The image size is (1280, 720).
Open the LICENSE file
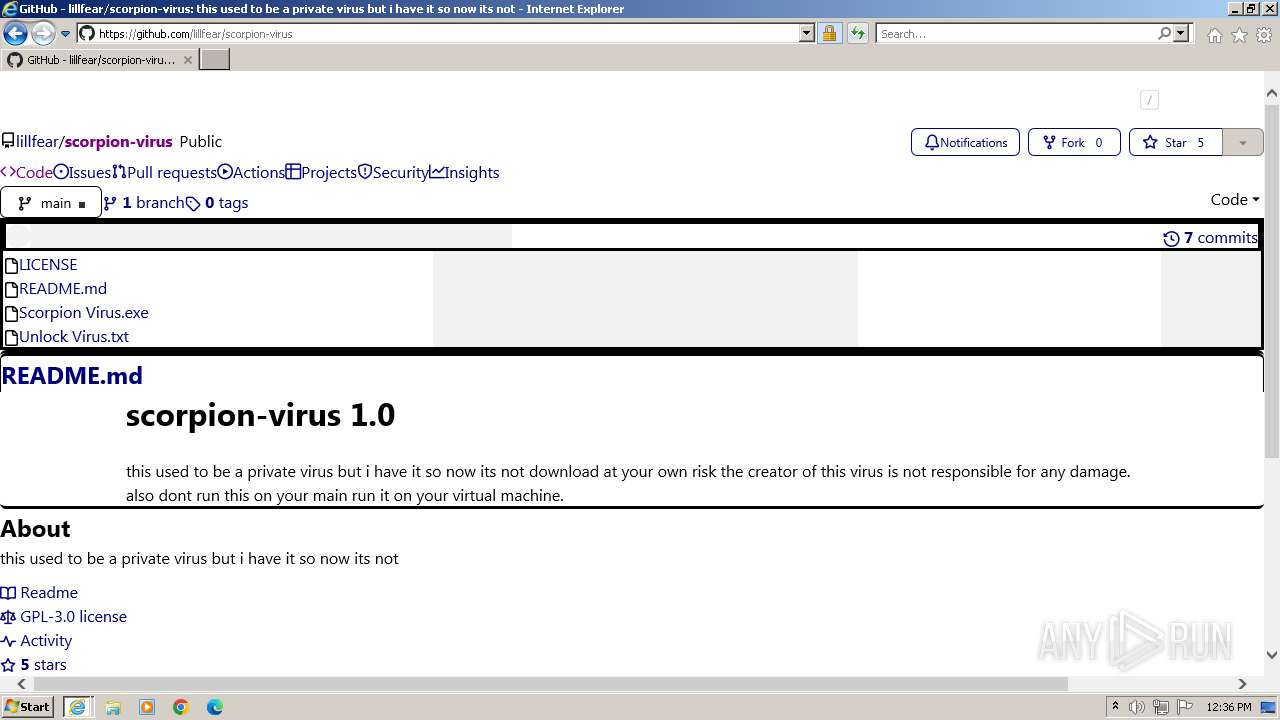(48, 264)
